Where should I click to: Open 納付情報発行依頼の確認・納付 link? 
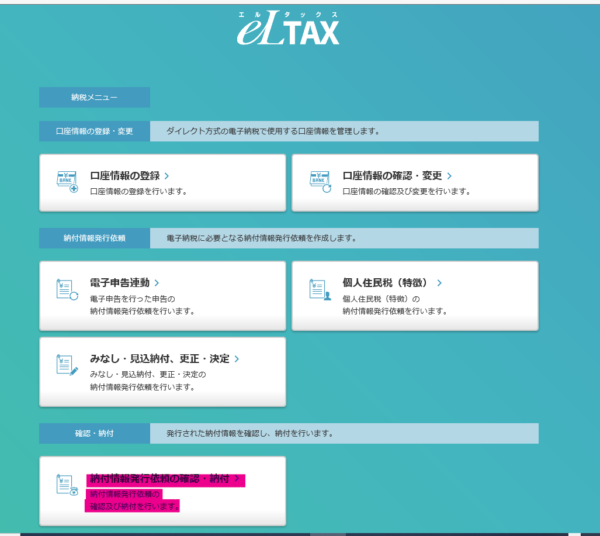(x=160, y=479)
